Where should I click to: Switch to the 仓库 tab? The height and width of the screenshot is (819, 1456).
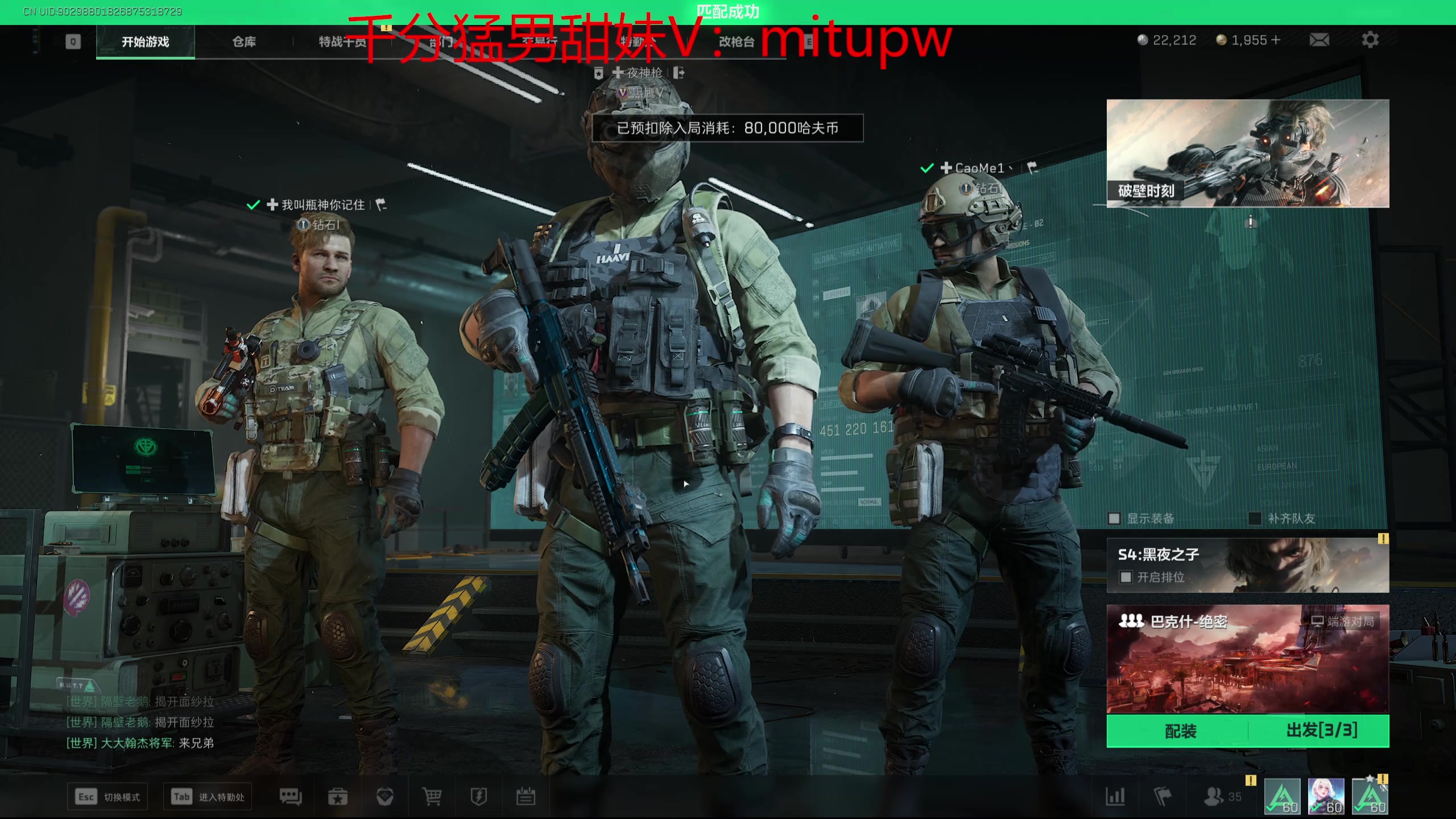[244, 42]
